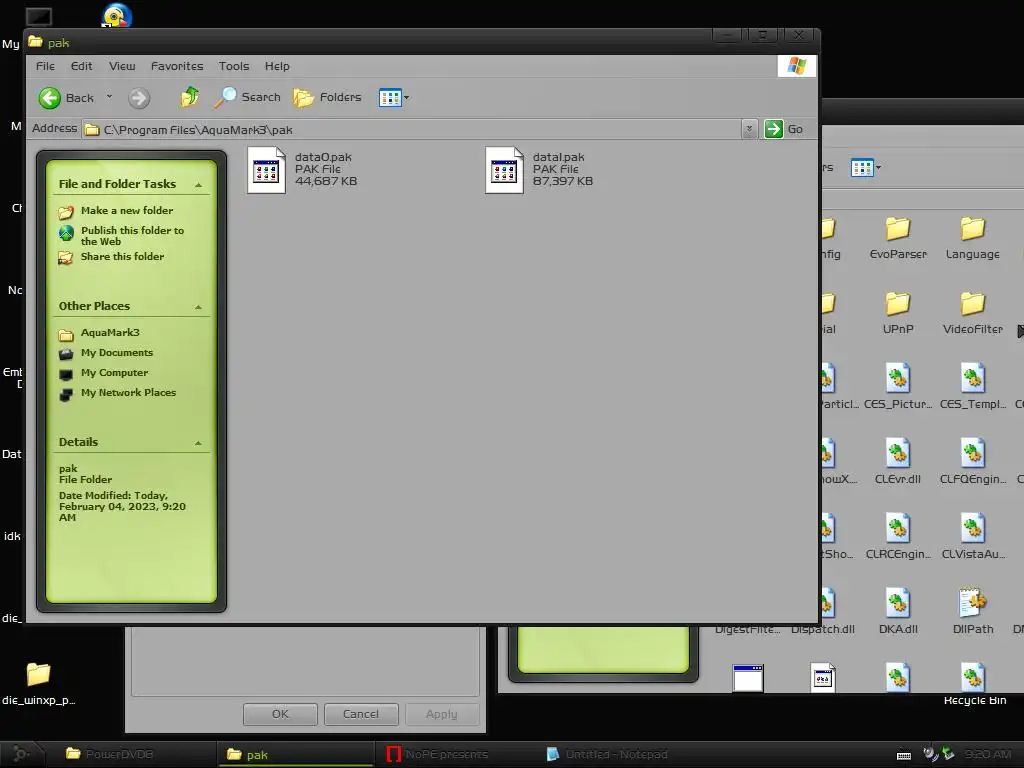Open the Help menu

[277, 66]
